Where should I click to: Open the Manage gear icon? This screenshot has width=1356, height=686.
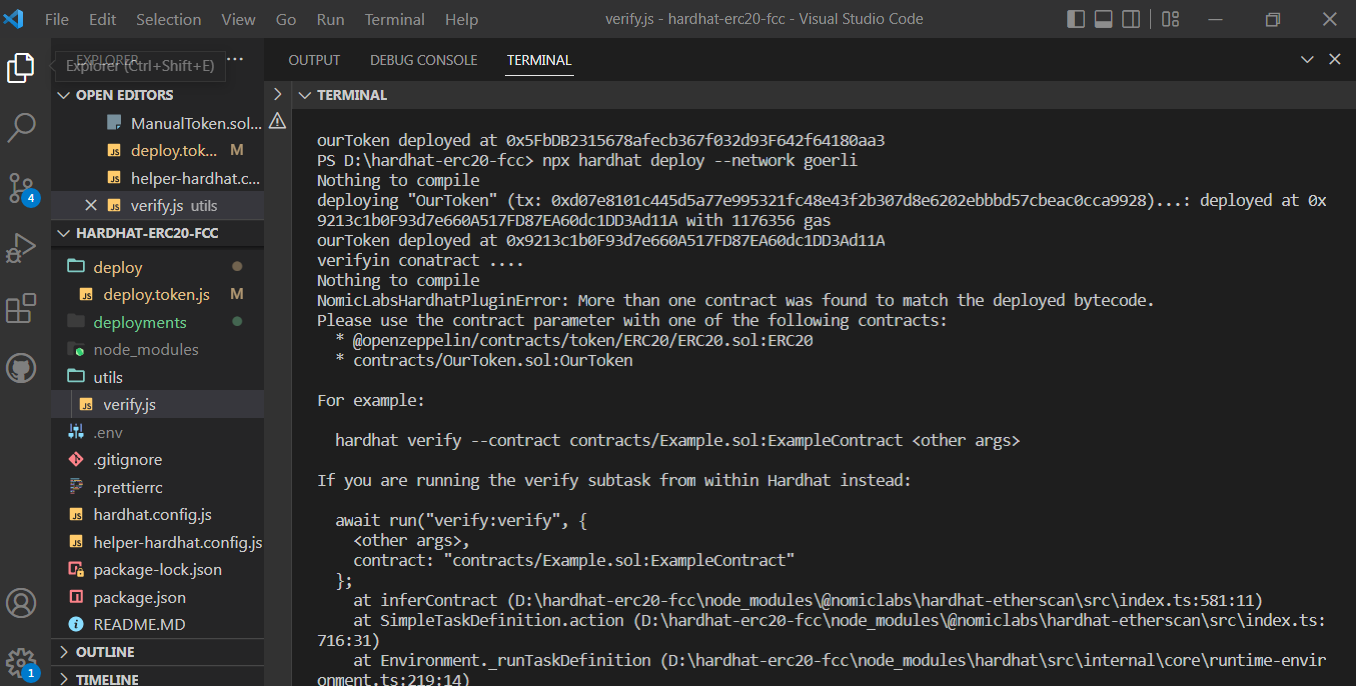[21, 662]
